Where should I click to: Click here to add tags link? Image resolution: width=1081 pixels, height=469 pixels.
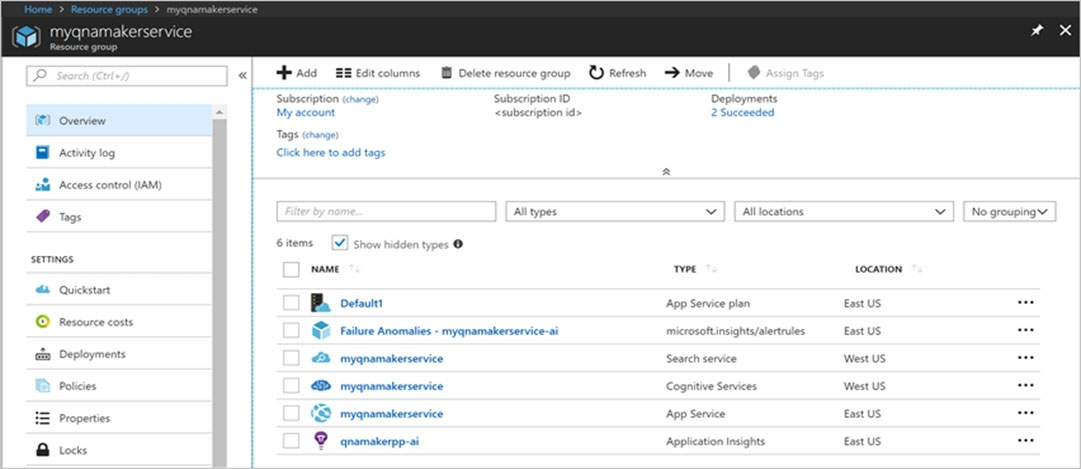click(331, 152)
